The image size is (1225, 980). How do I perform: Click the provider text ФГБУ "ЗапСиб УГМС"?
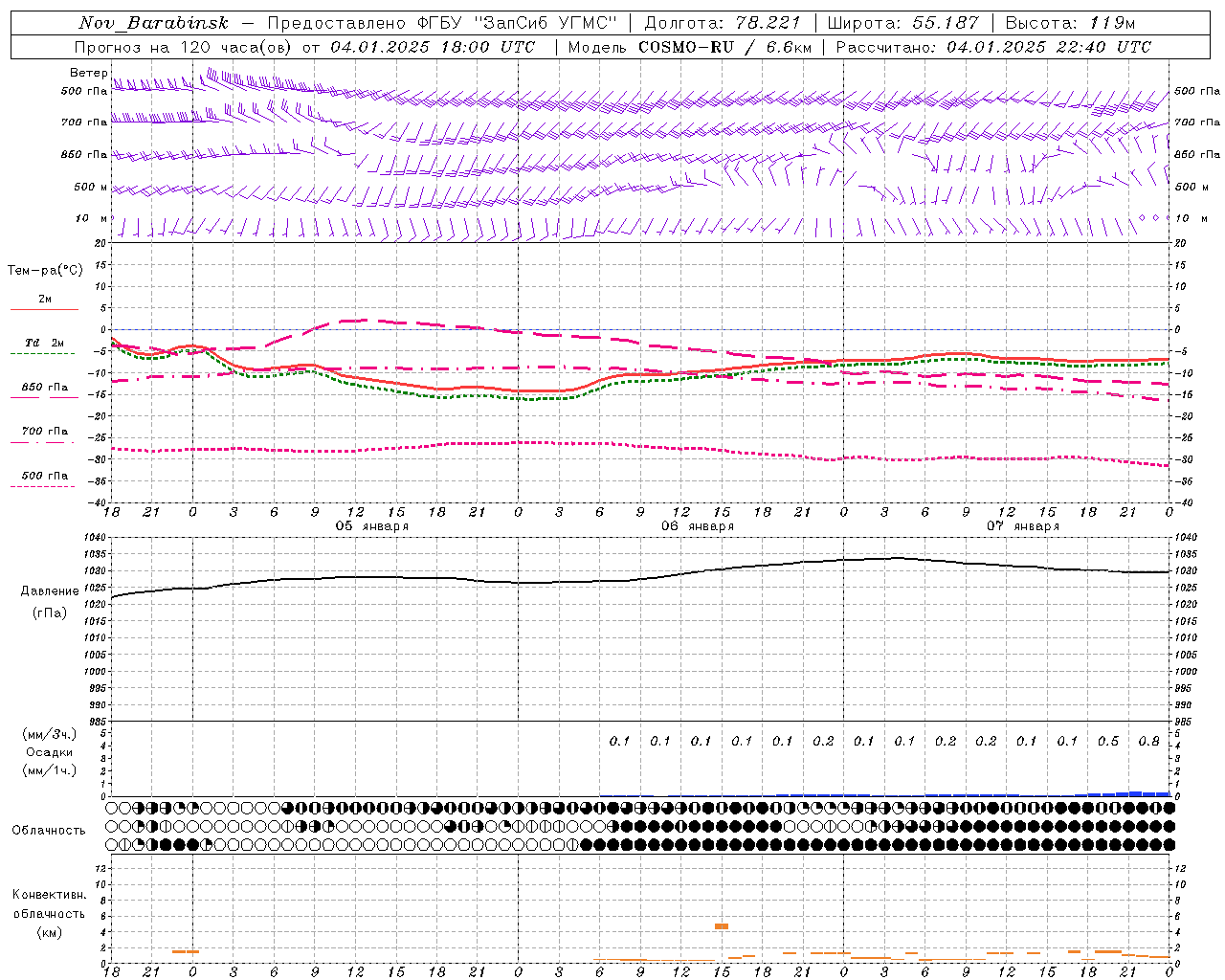(x=519, y=23)
